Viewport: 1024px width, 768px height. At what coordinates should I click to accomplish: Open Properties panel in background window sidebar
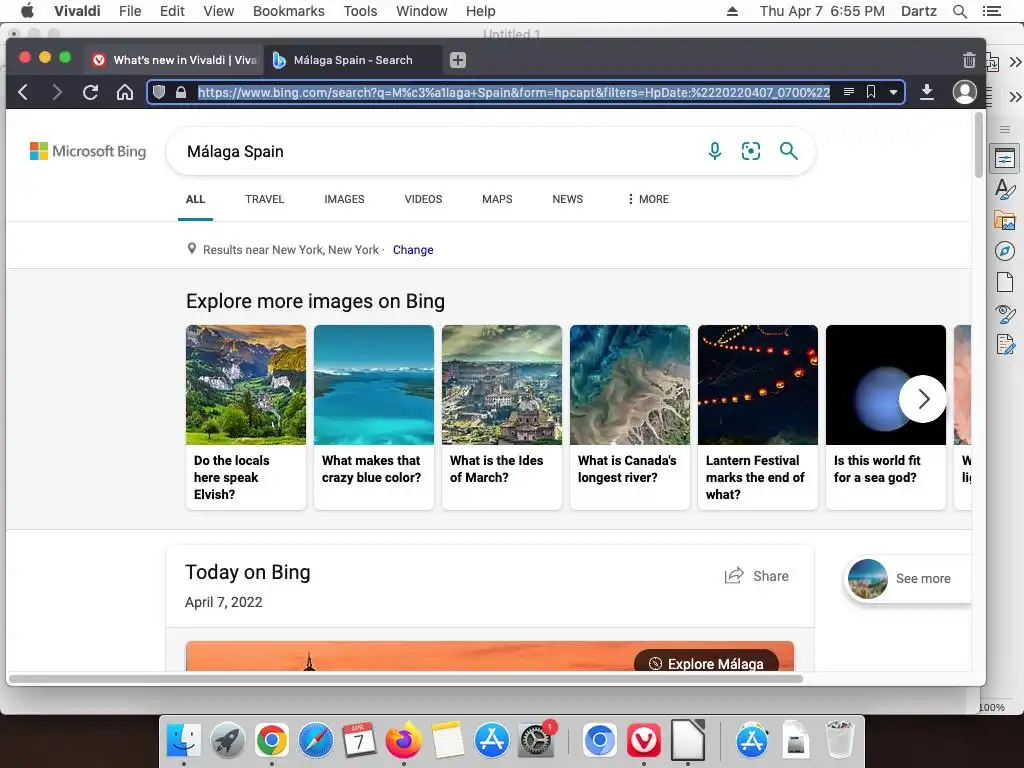(x=1005, y=159)
